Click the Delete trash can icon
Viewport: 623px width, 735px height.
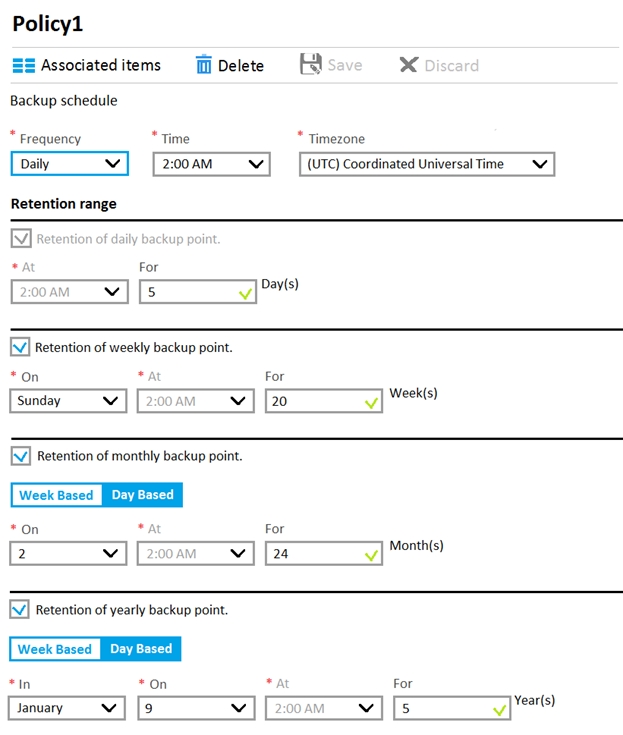pos(204,66)
